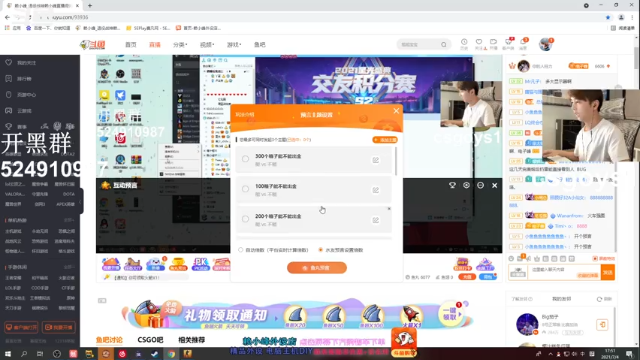Expand the 视频 dropdown in navigation

point(207,44)
